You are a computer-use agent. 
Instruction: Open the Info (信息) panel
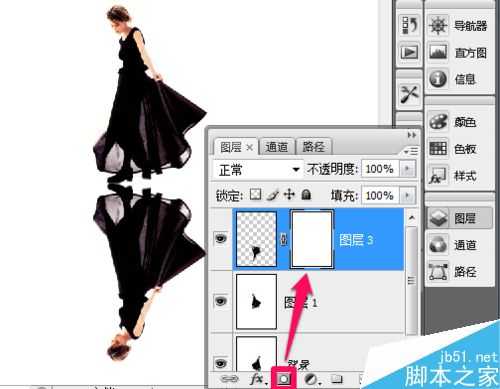click(x=459, y=79)
